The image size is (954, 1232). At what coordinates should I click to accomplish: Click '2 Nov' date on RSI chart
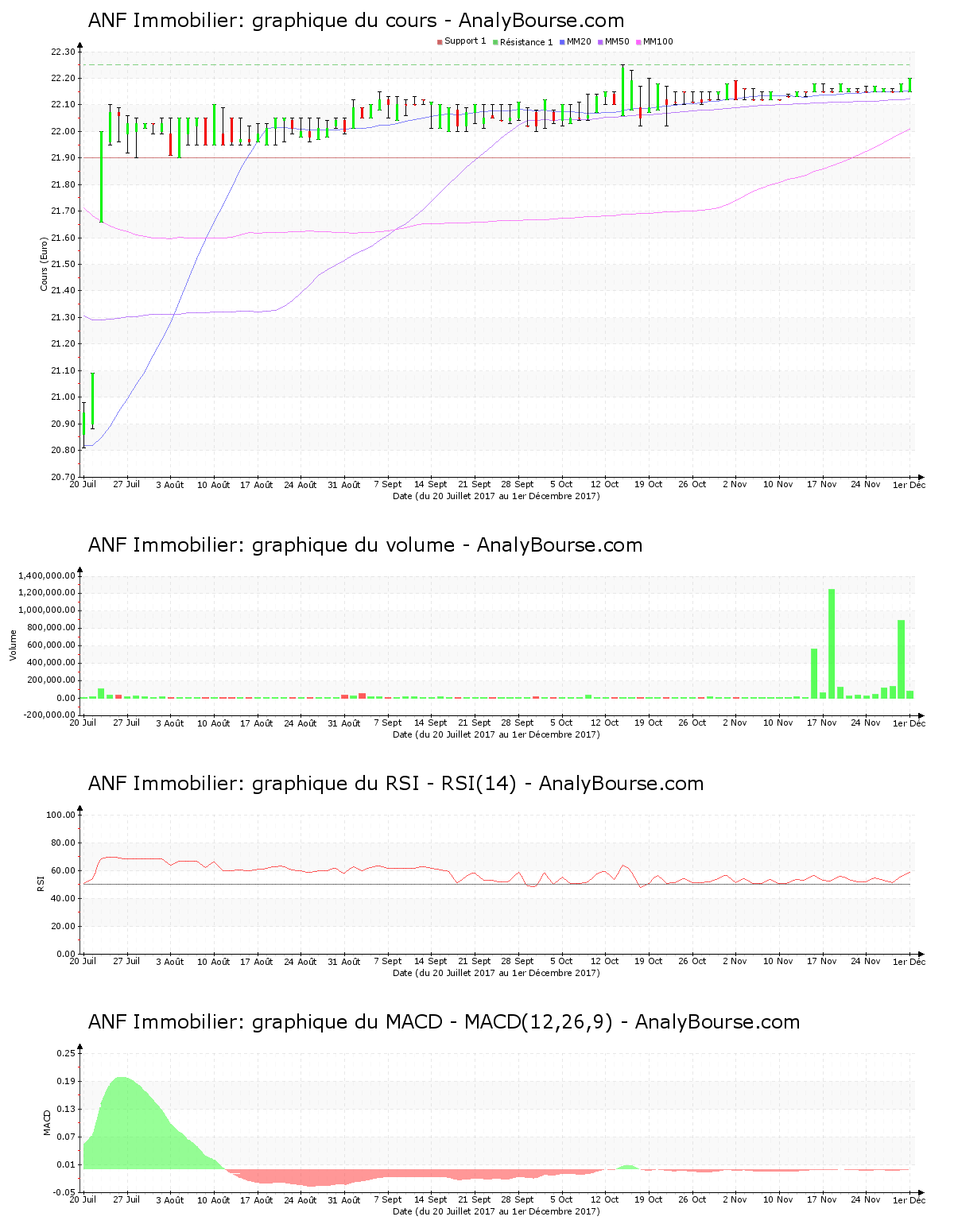(x=735, y=961)
